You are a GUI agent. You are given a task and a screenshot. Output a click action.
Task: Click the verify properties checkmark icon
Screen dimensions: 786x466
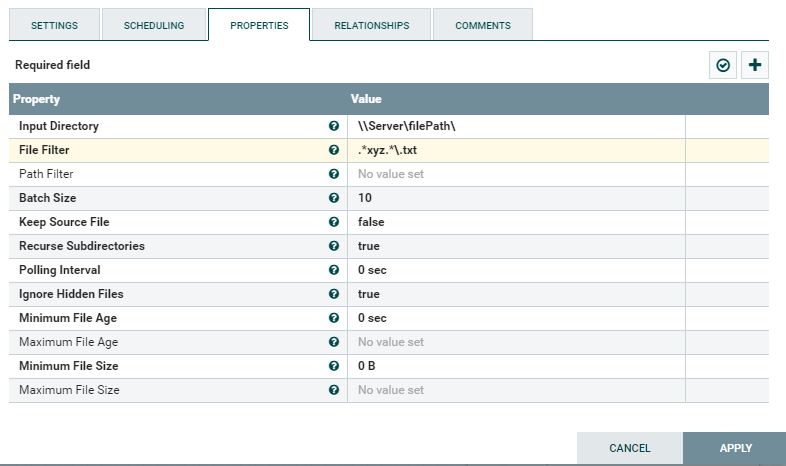723,66
